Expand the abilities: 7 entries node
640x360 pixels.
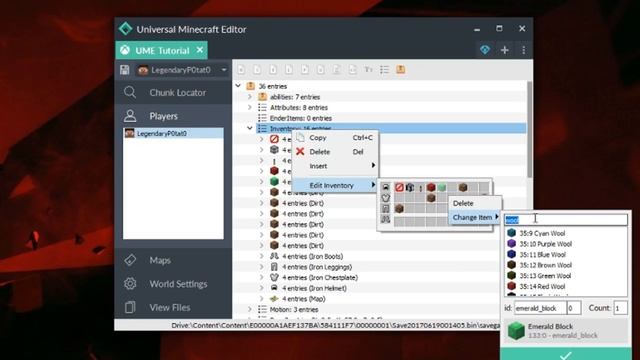(x=250, y=97)
